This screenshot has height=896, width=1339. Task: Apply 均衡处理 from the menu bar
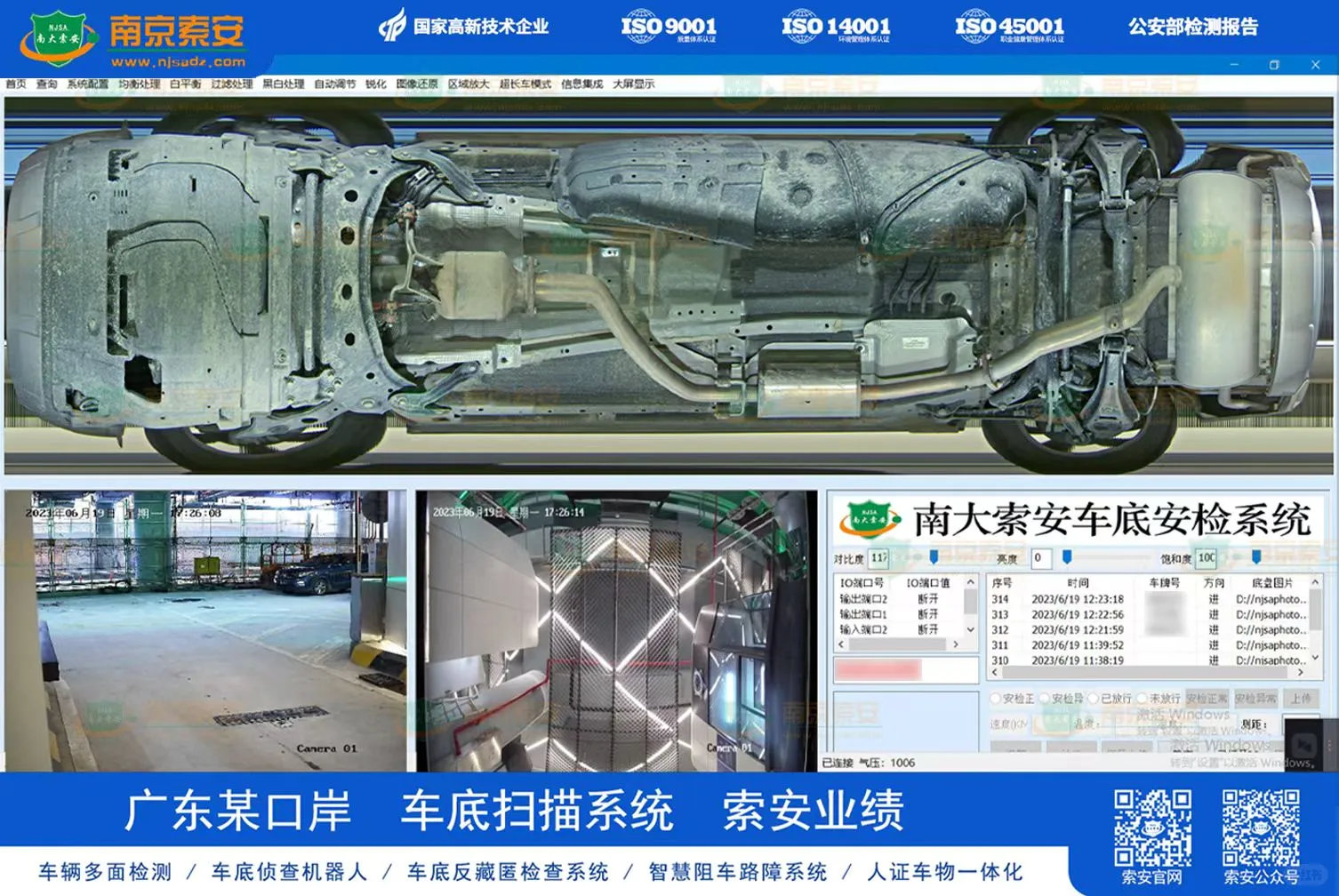pyautogui.click(x=140, y=84)
